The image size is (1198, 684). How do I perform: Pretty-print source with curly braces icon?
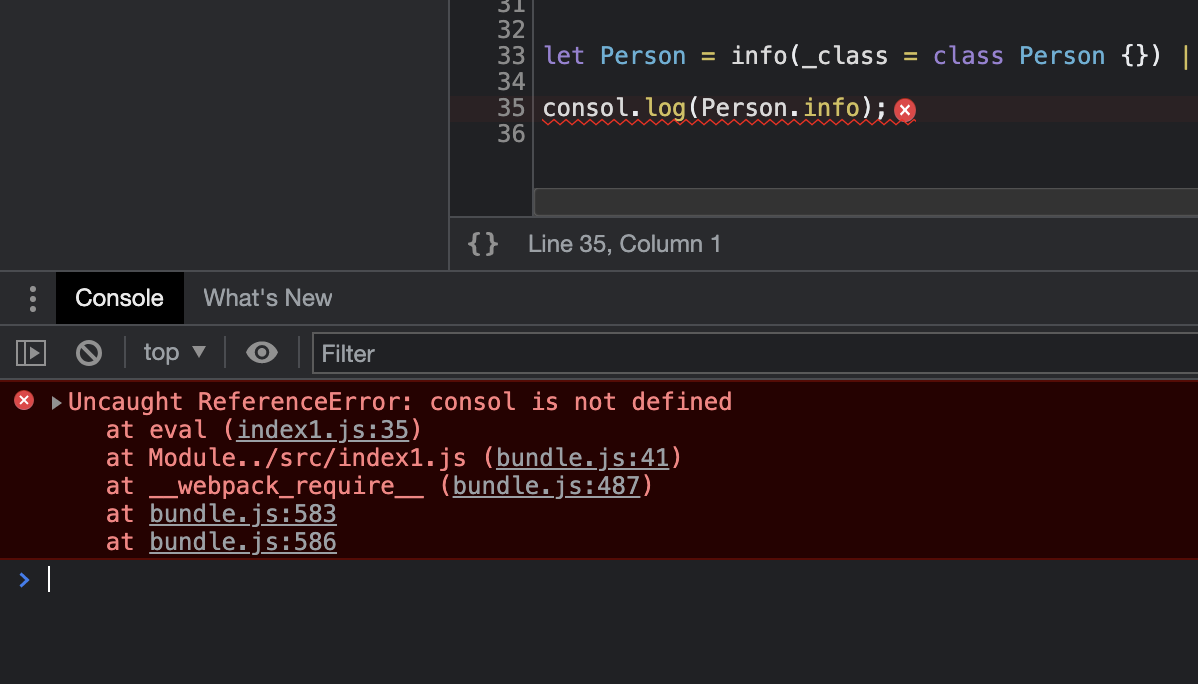[483, 244]
